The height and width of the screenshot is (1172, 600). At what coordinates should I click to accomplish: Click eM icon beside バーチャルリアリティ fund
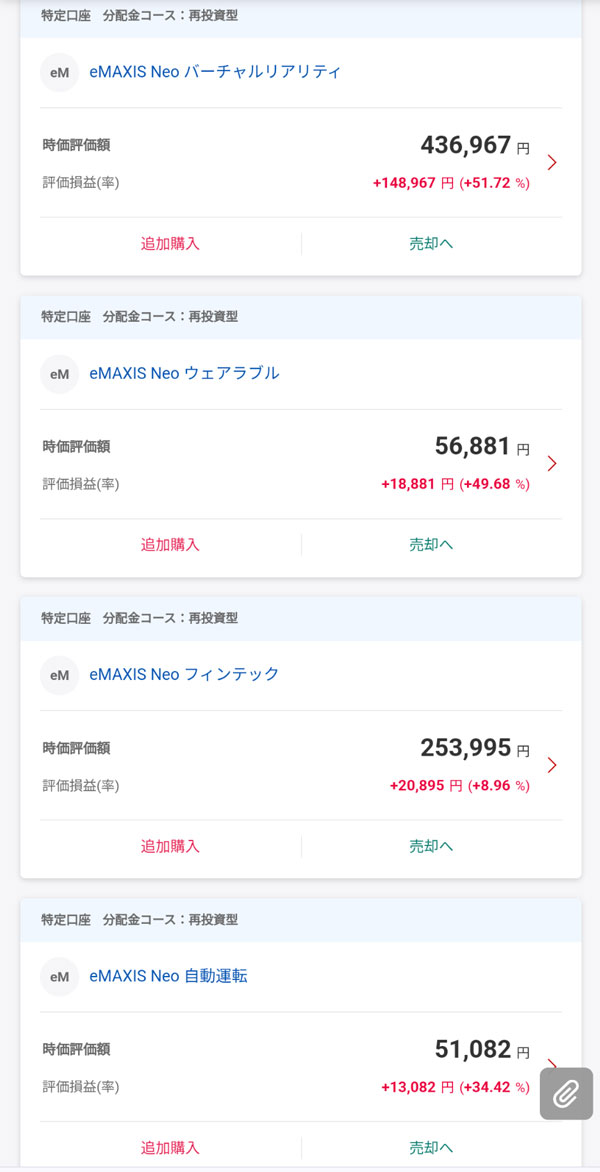[x=59, y=73]
